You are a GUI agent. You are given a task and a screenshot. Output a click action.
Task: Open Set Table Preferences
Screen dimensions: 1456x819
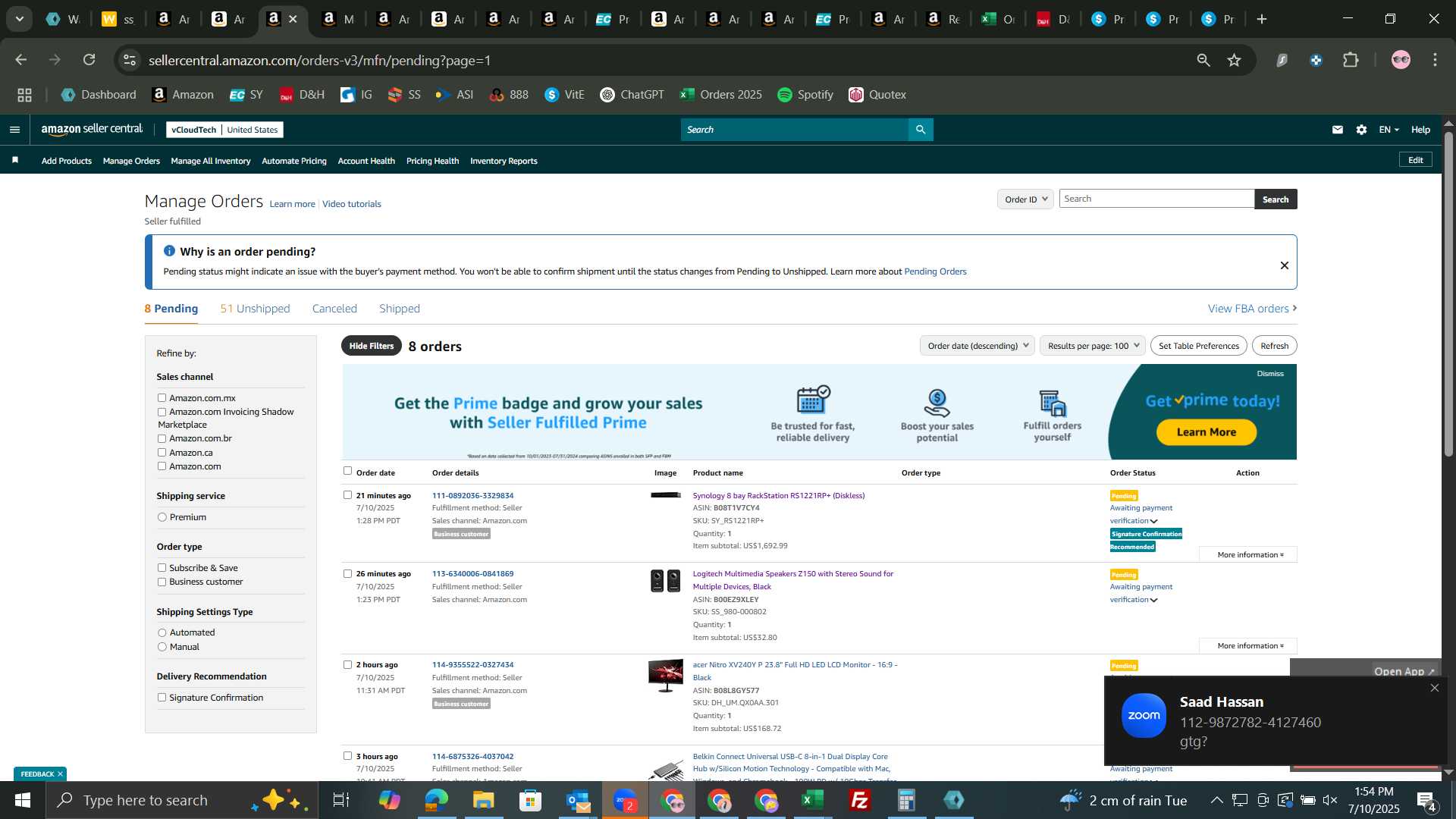pyautogui.click(x=1198, y=346)
